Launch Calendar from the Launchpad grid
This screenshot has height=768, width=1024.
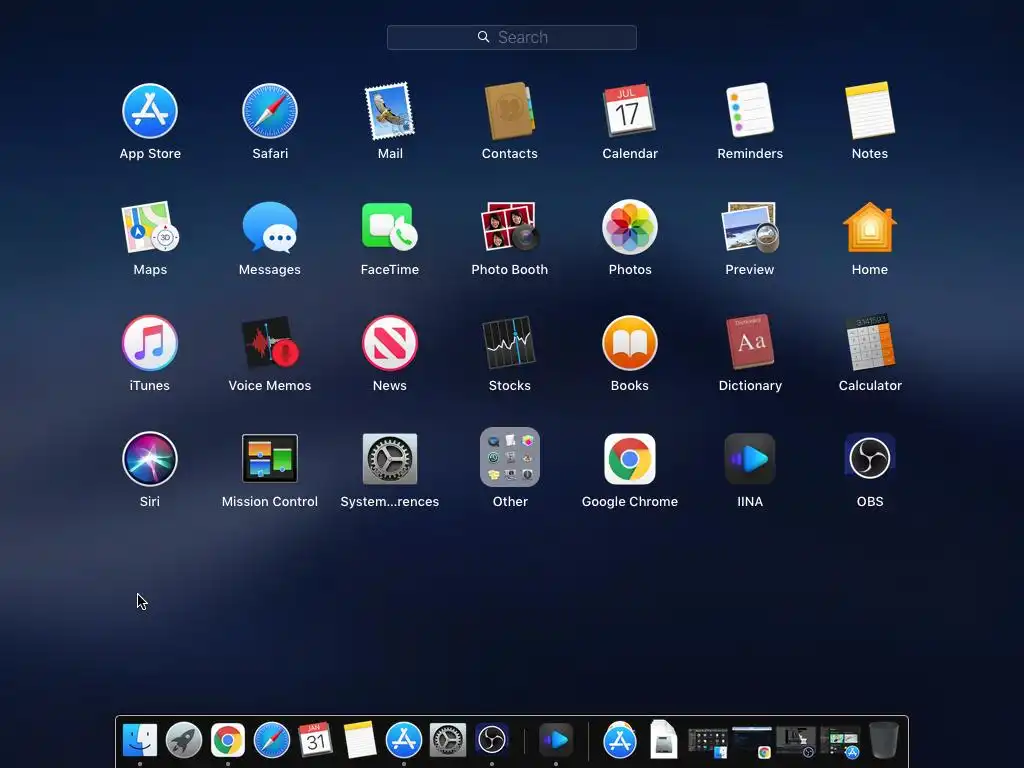(630, 111)
